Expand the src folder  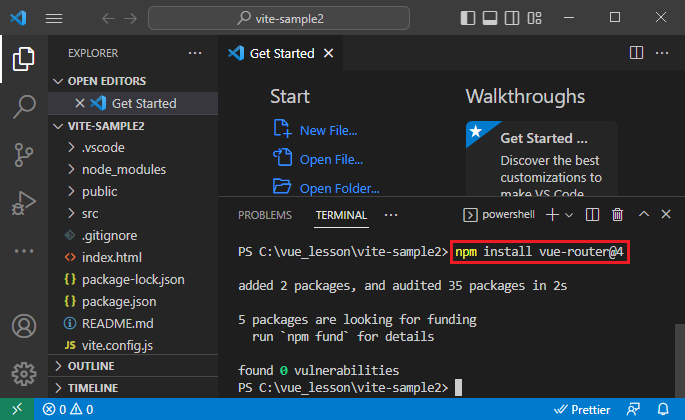(x=133, y=214)
